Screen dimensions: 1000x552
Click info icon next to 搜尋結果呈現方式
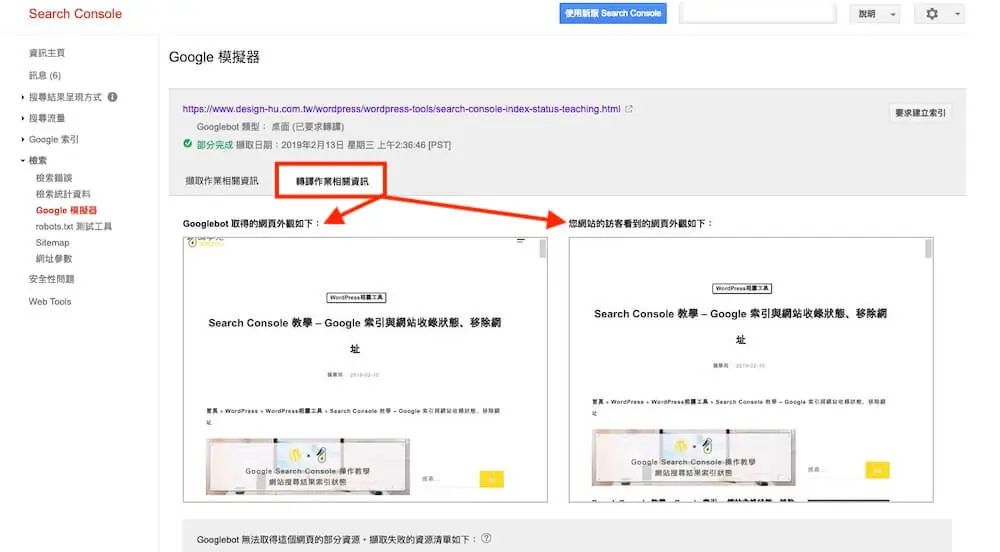point(112,97)
